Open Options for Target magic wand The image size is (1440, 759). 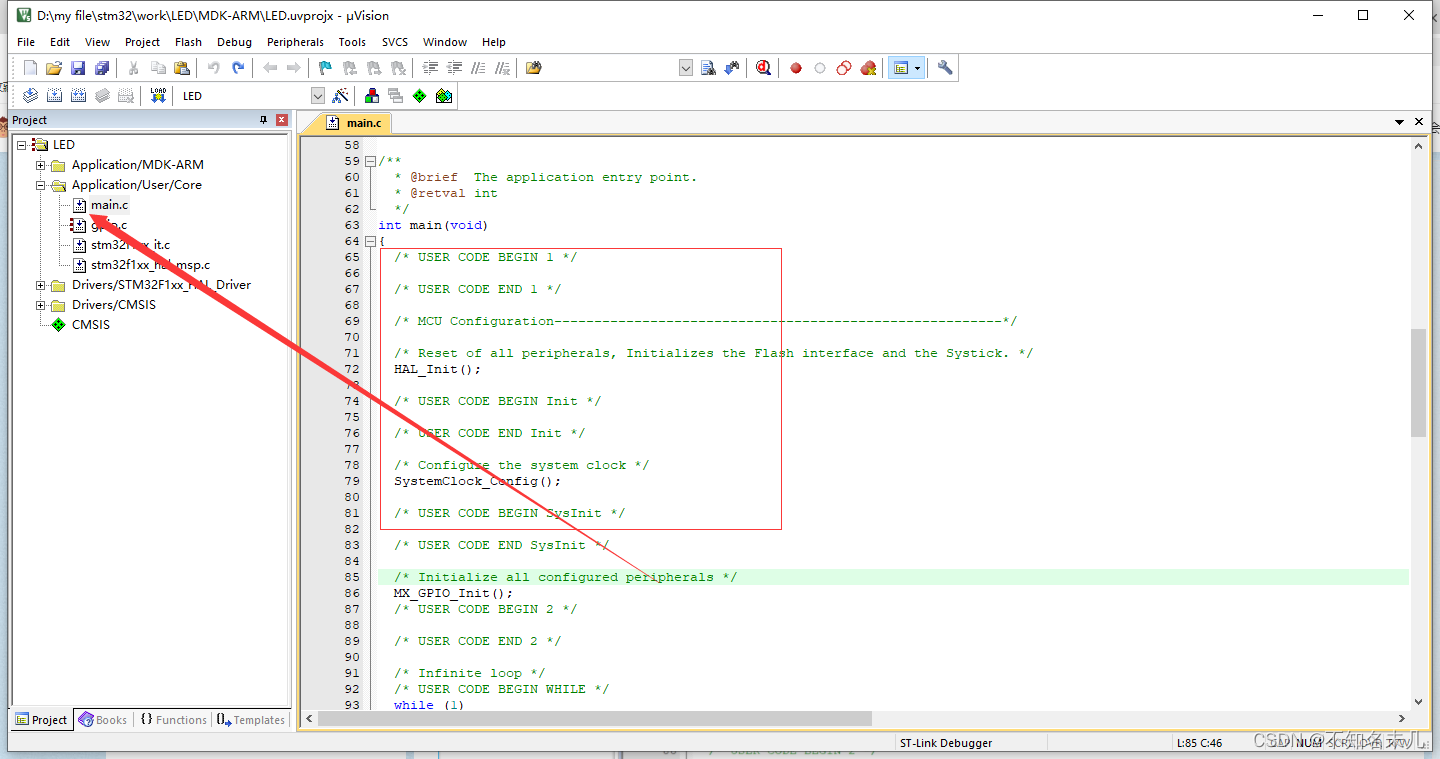(341, 96)
